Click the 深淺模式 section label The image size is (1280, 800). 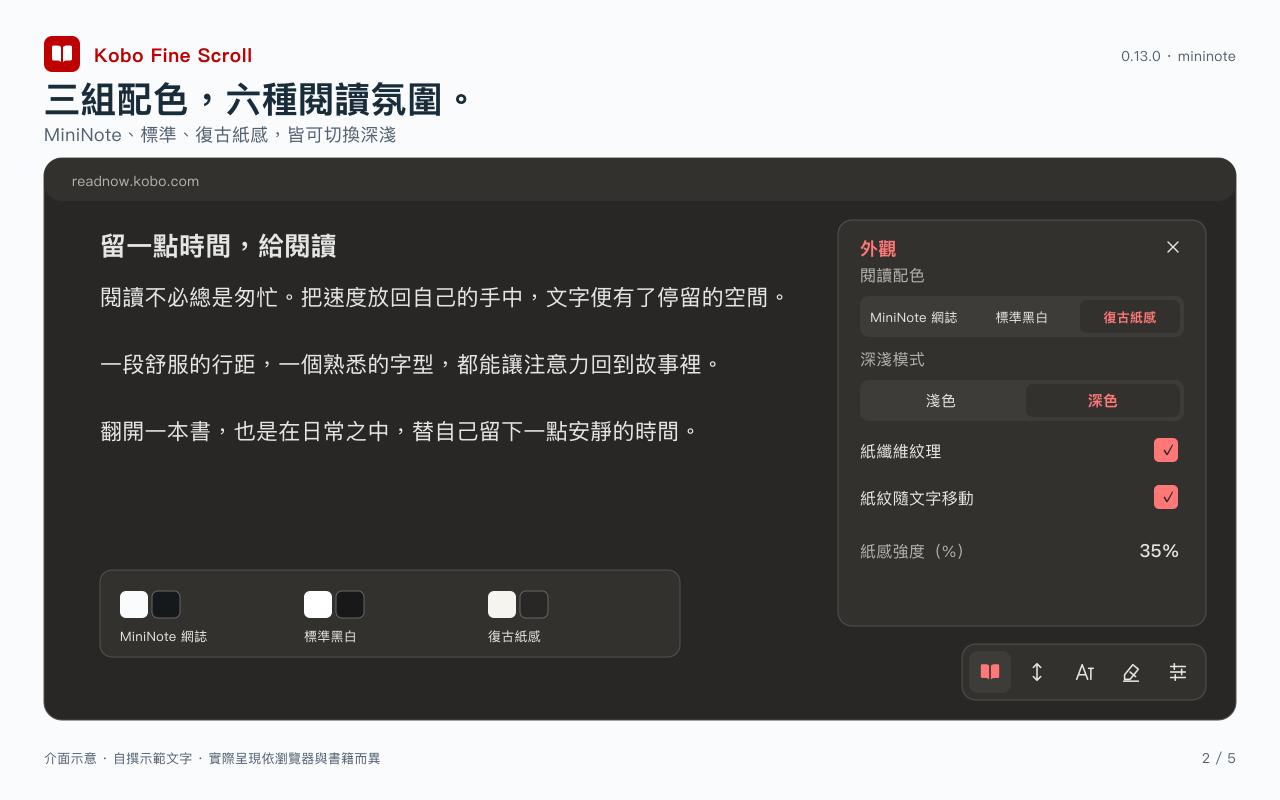click(892, 359)
